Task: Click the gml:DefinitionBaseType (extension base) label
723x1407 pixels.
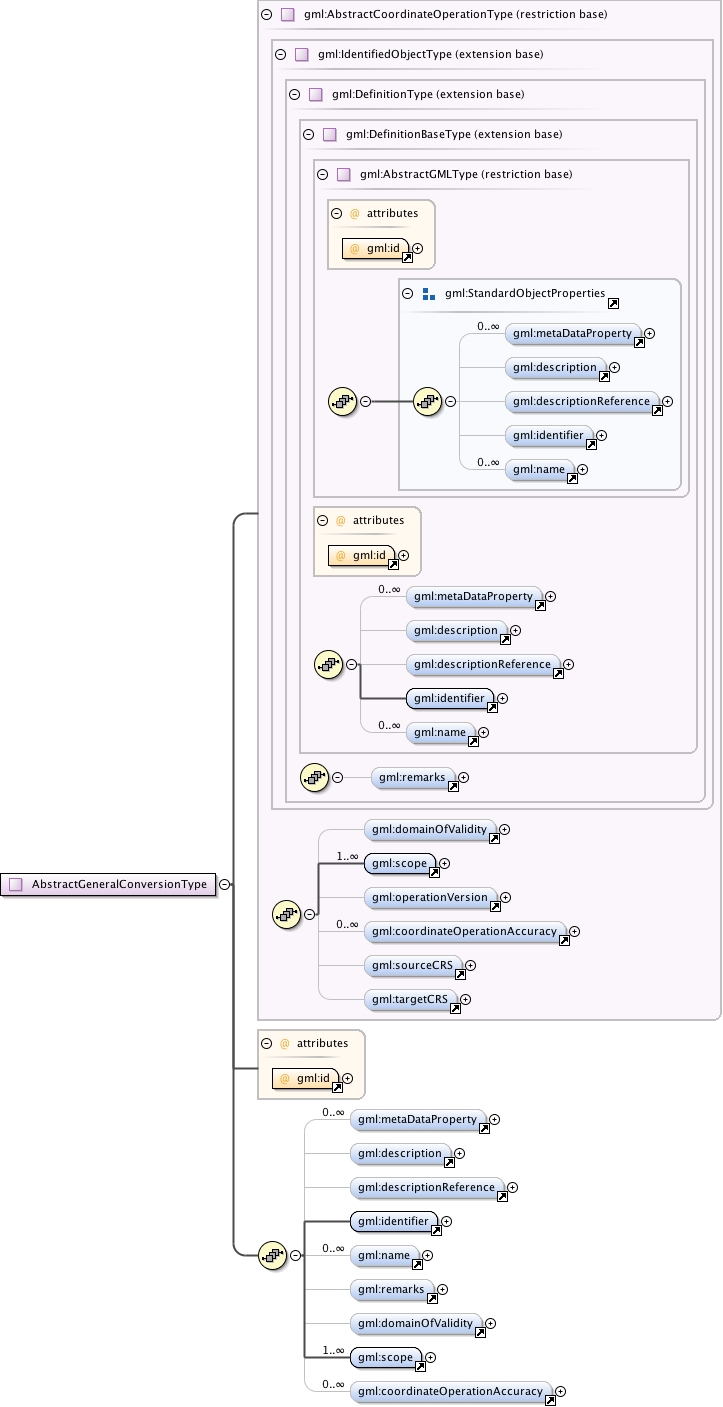Action: pyautogui.click(x=454, y=134)
